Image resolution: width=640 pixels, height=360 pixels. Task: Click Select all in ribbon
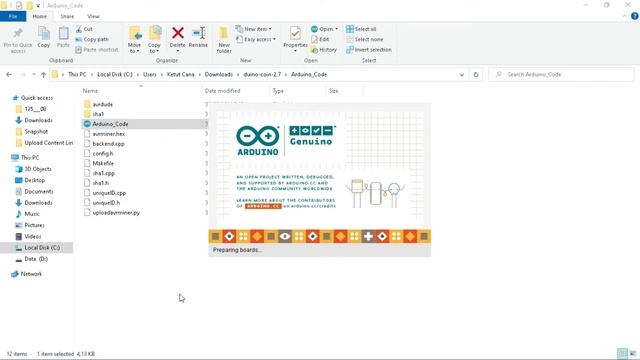(x=361, y=29)
